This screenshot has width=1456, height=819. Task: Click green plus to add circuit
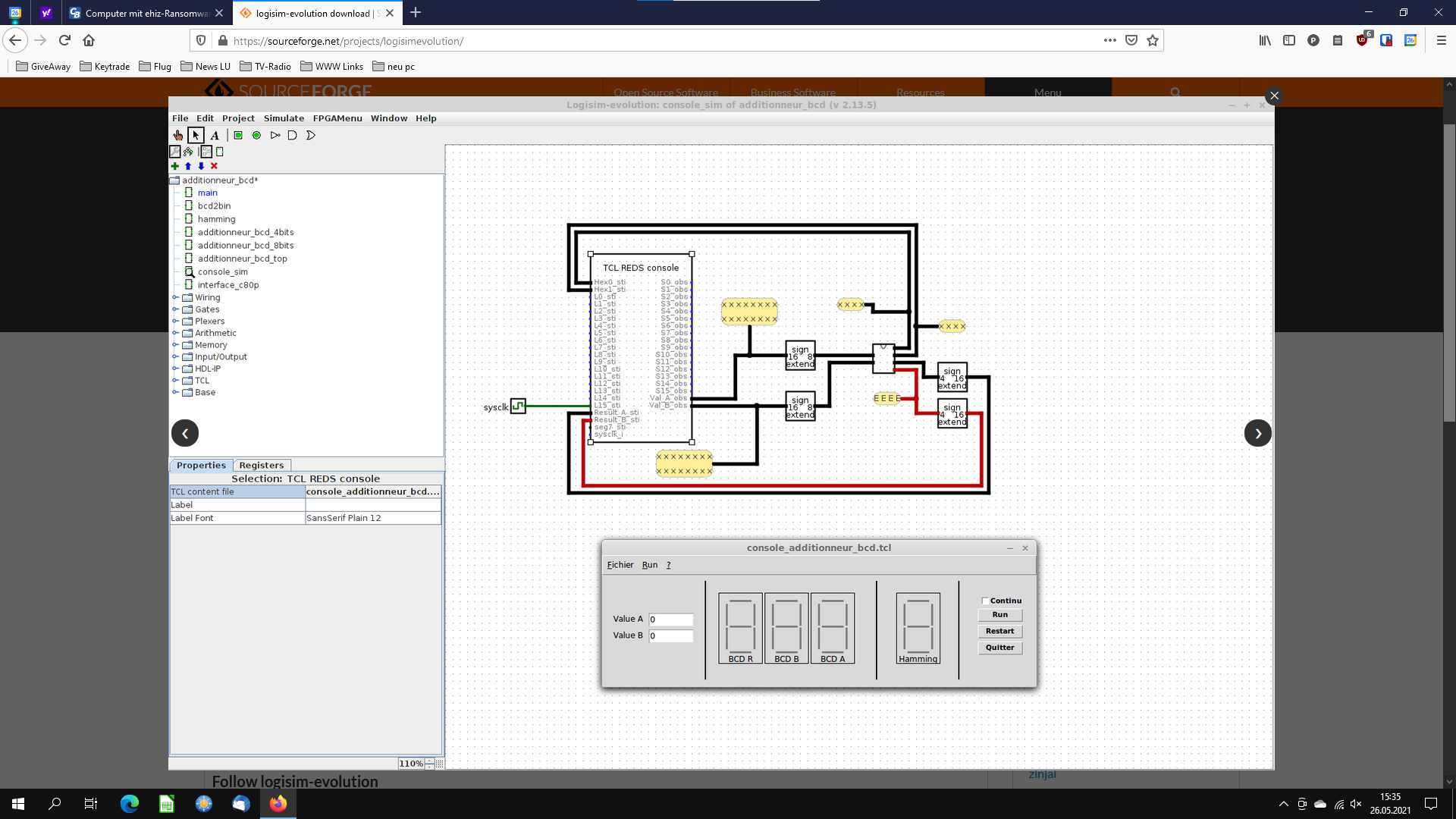(175, 166)
